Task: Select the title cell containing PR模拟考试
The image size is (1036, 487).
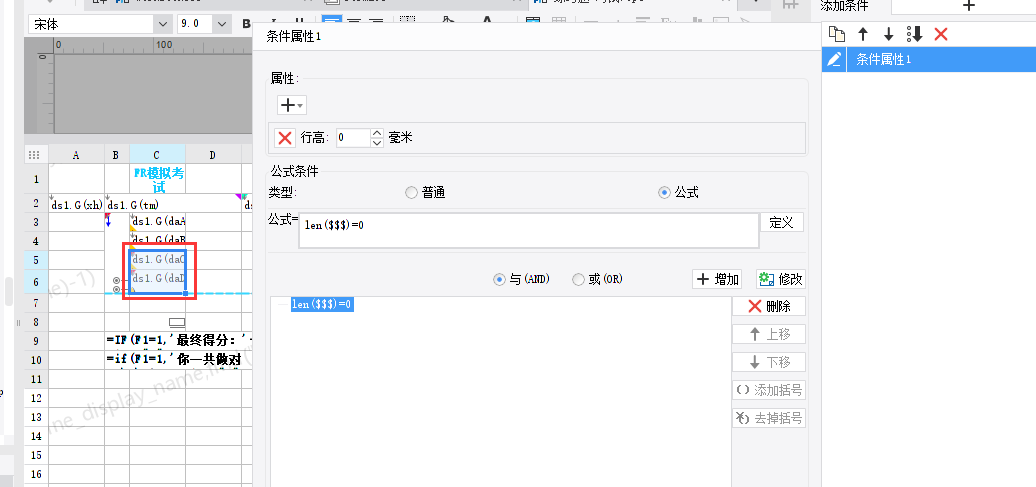Action: pos(158,180)
